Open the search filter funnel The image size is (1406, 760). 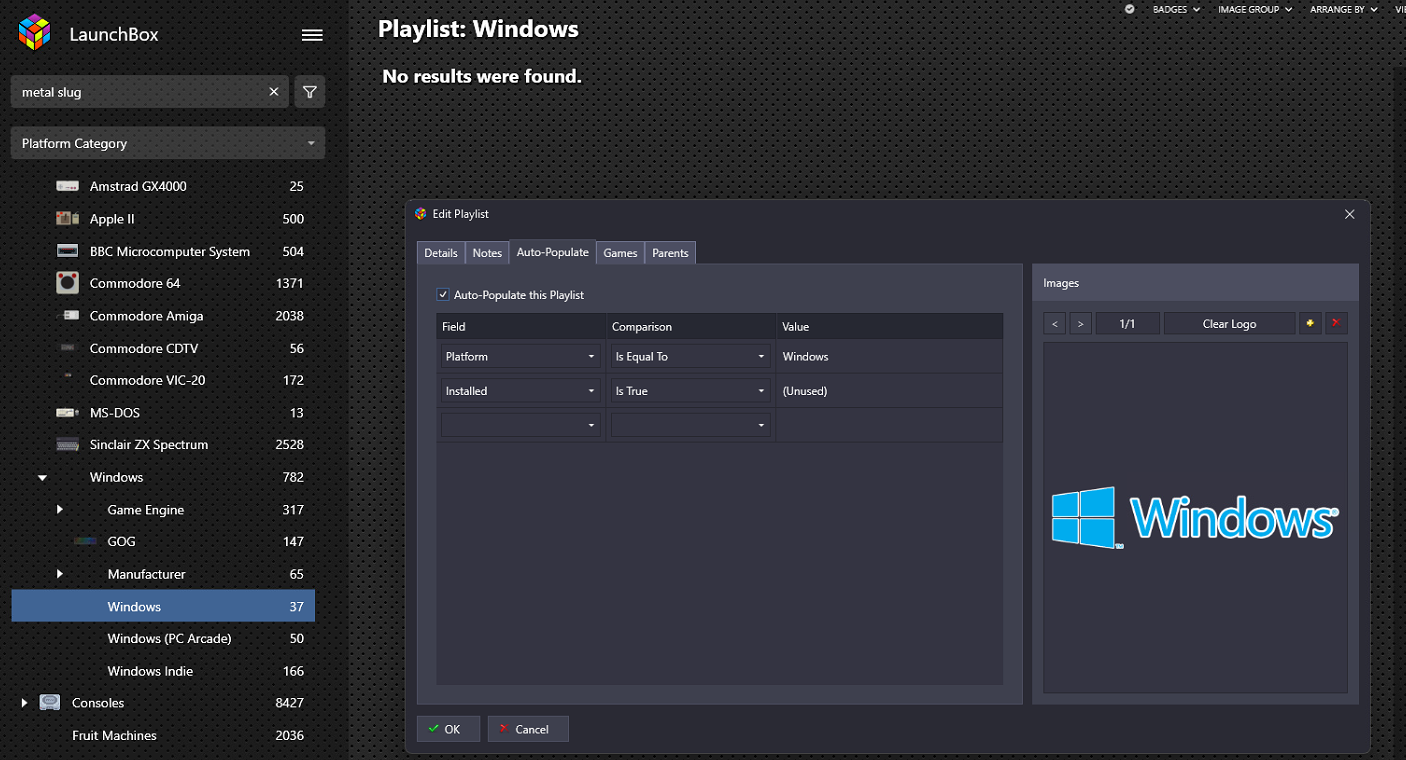click(310, 92)
